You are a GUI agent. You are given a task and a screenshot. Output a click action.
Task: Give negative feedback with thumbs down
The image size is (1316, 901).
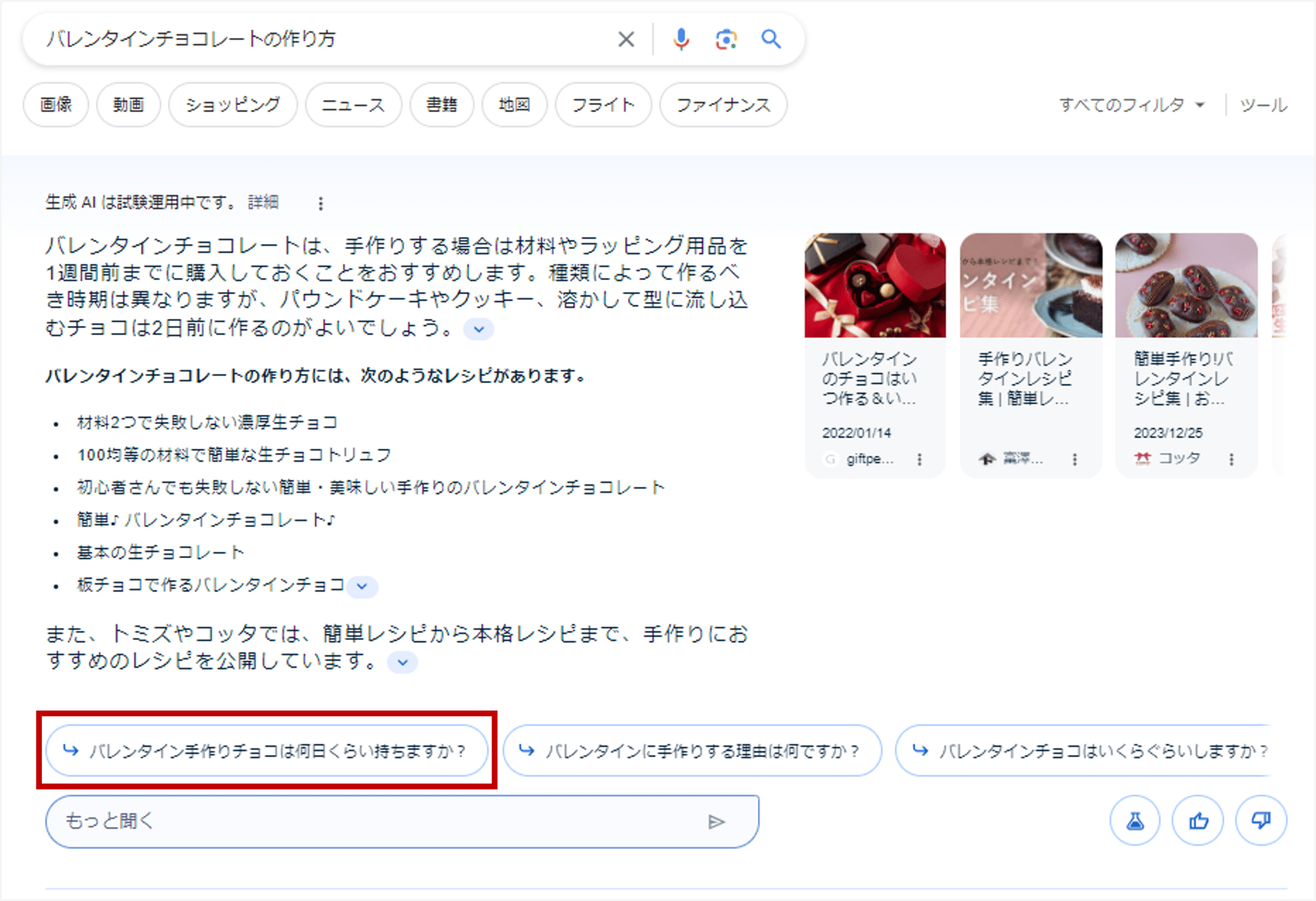[1261, 820]
